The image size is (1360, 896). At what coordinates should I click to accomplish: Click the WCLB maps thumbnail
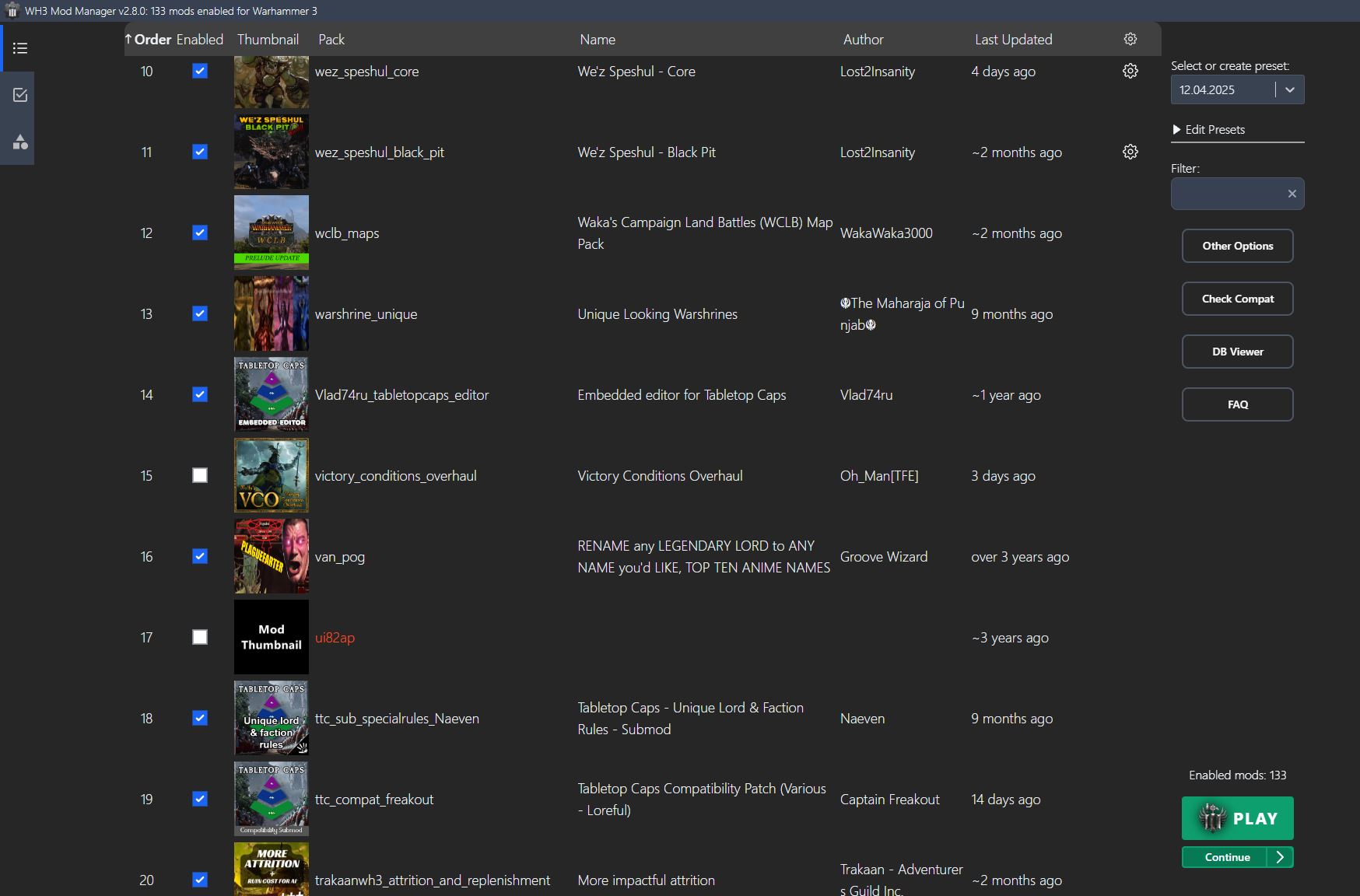pyautogui.click(x=272, y=233)
